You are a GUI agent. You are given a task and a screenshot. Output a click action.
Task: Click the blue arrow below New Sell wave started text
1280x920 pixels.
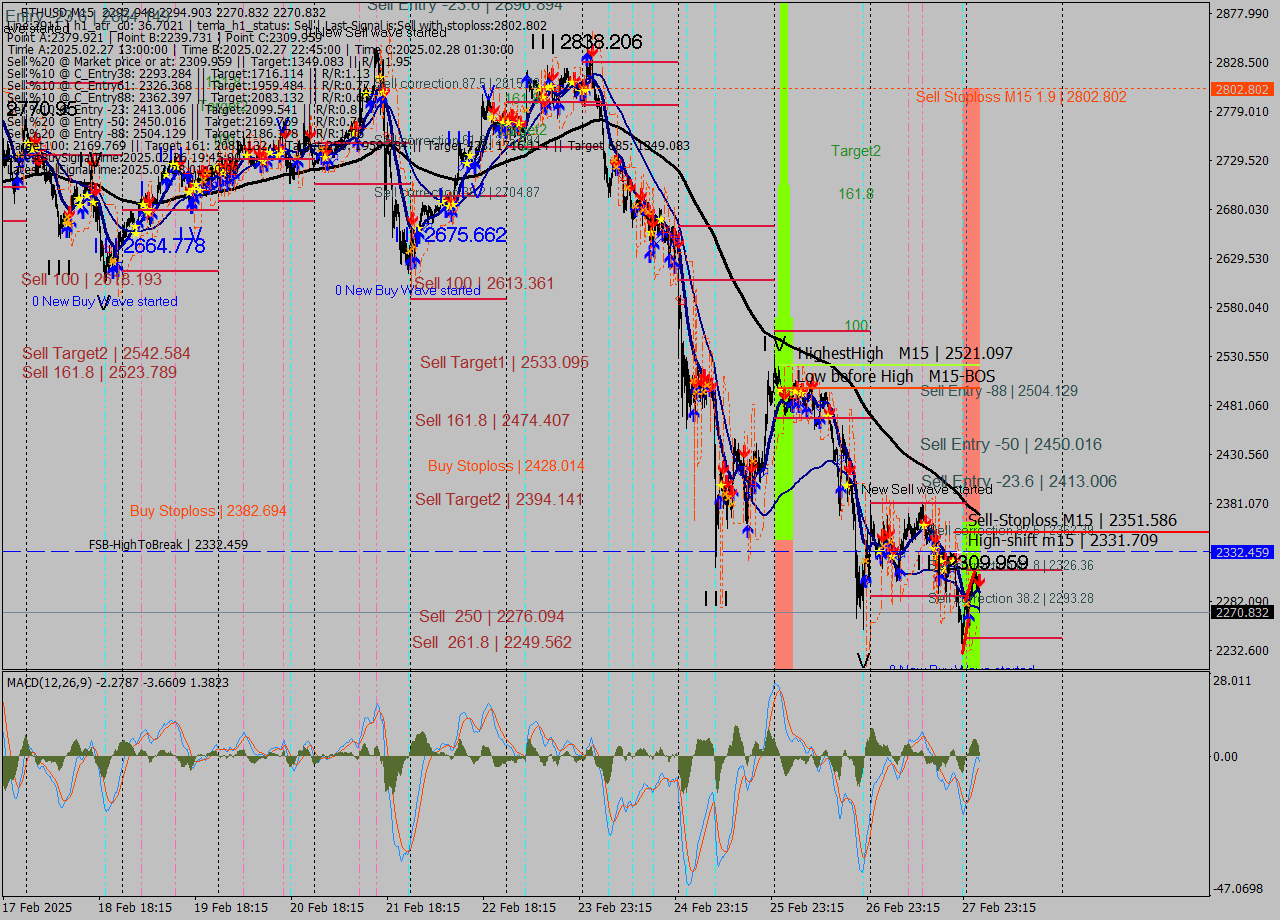tap(899, 573)
